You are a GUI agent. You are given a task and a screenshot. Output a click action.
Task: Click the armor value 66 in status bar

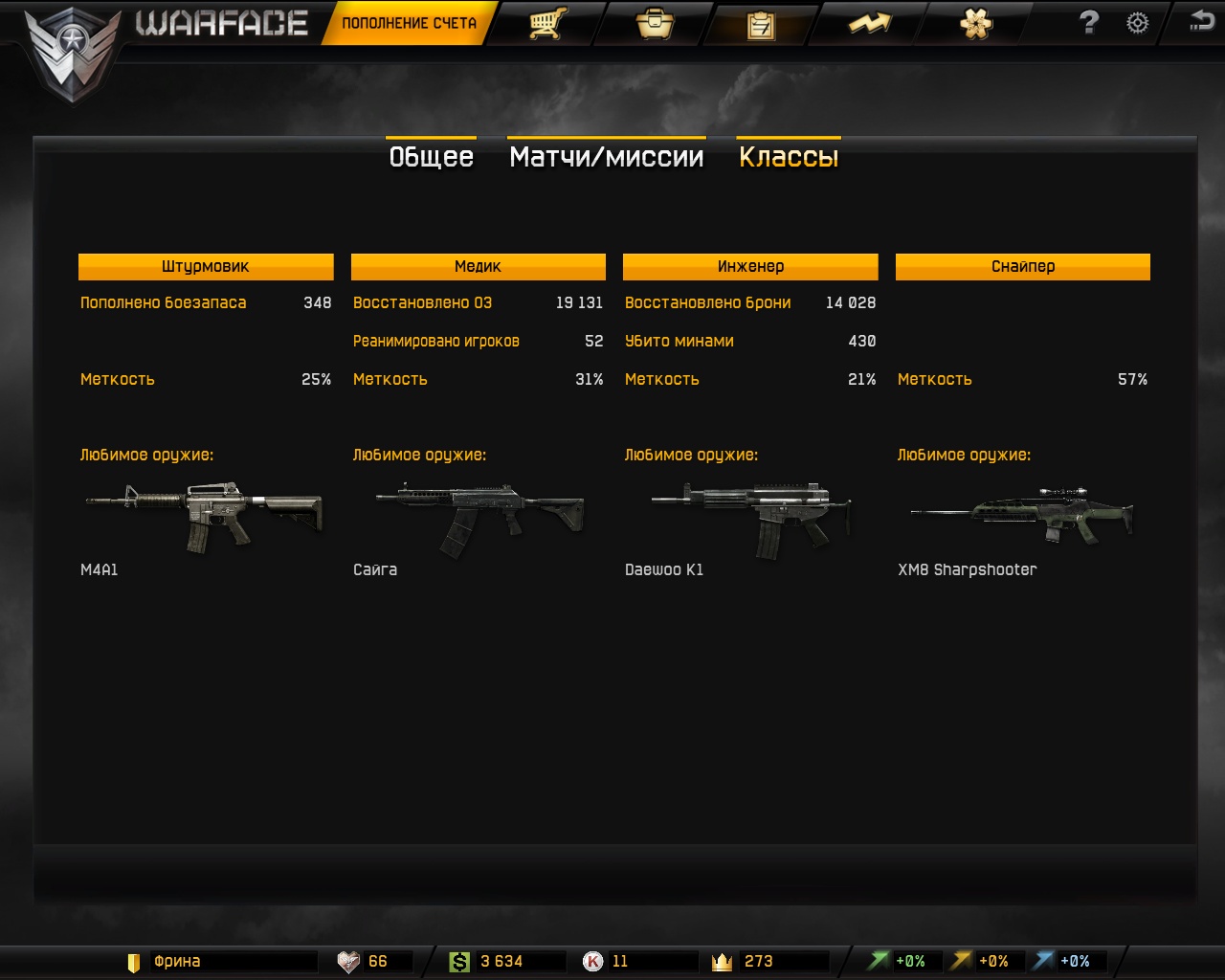(x=378, y=961)
